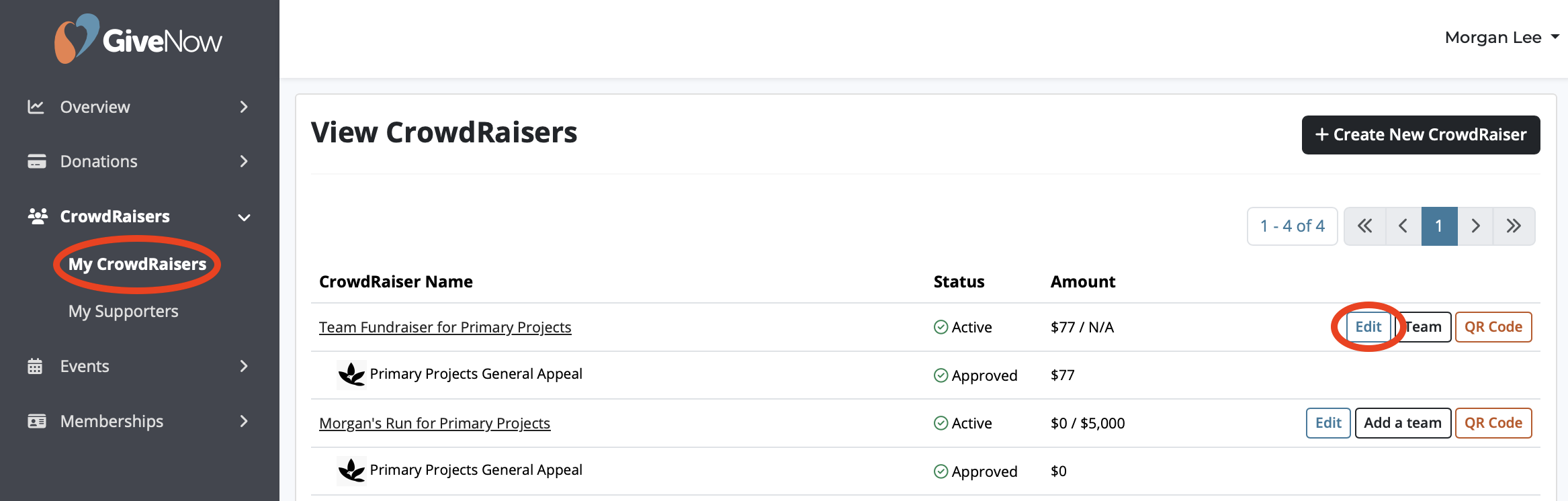Edit Morgan's Run for Primary Projects
This screenshot has height=501, width=1568.
1328,423
